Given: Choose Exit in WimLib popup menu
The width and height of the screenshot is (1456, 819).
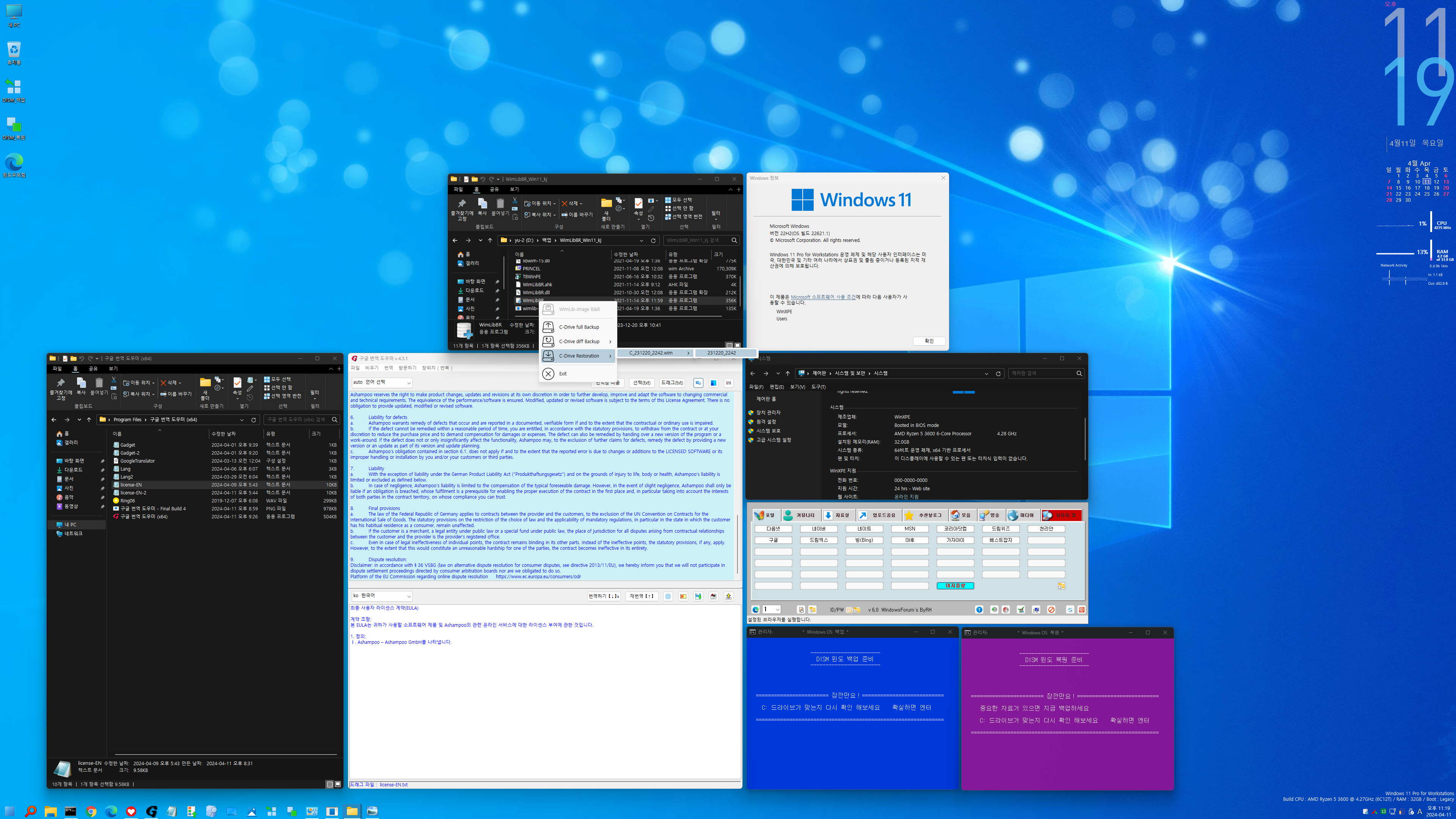Looking at the screenshot, I should [577, 373].
